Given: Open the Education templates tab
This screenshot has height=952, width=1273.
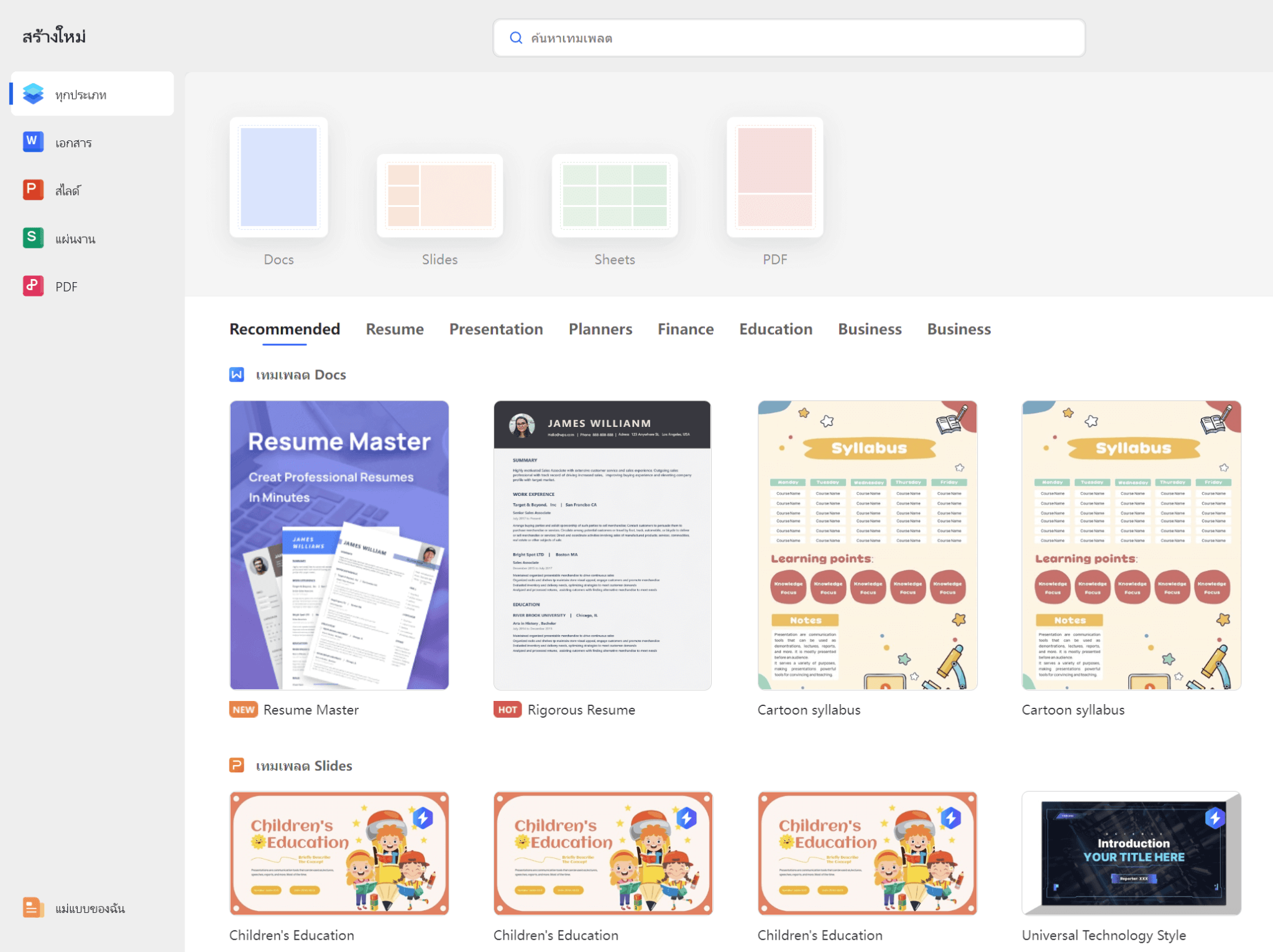Looking at the screenshot, I should coord(776,329).
